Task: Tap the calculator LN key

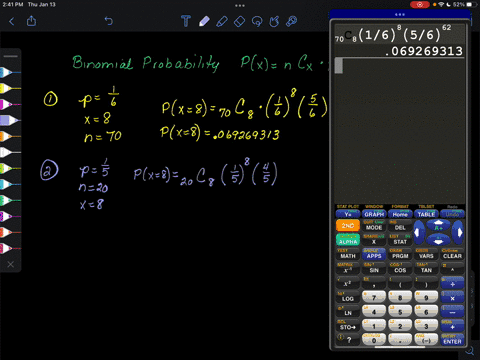Action: coord(348,313)
